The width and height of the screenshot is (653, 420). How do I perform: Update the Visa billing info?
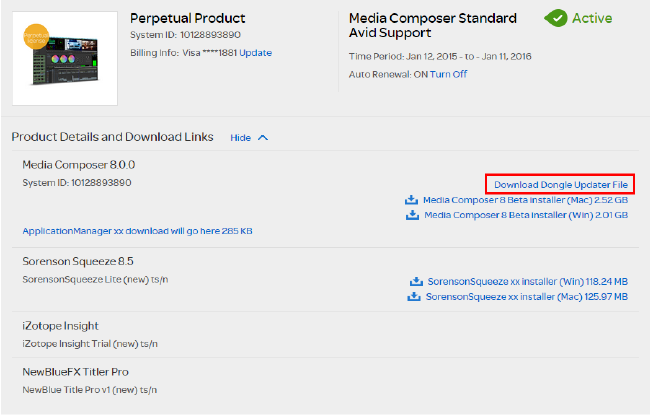[x=256, y=53]
